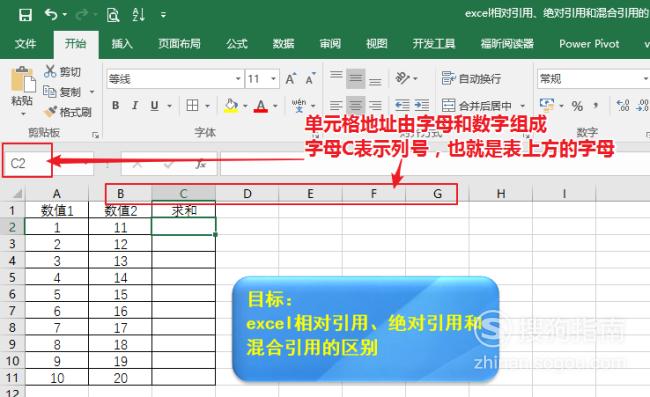Click the Fill Color bucket icon
This screenshot has height=397, width=650.
[231, 106]
